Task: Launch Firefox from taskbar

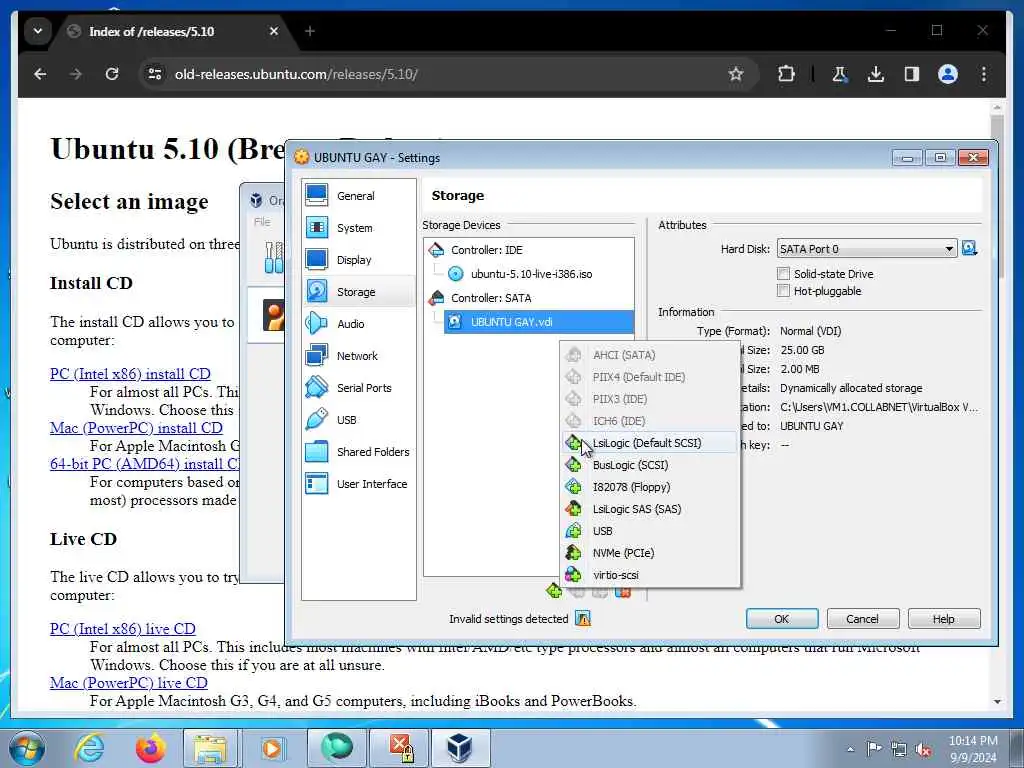Action: click(x=150, y=748)
